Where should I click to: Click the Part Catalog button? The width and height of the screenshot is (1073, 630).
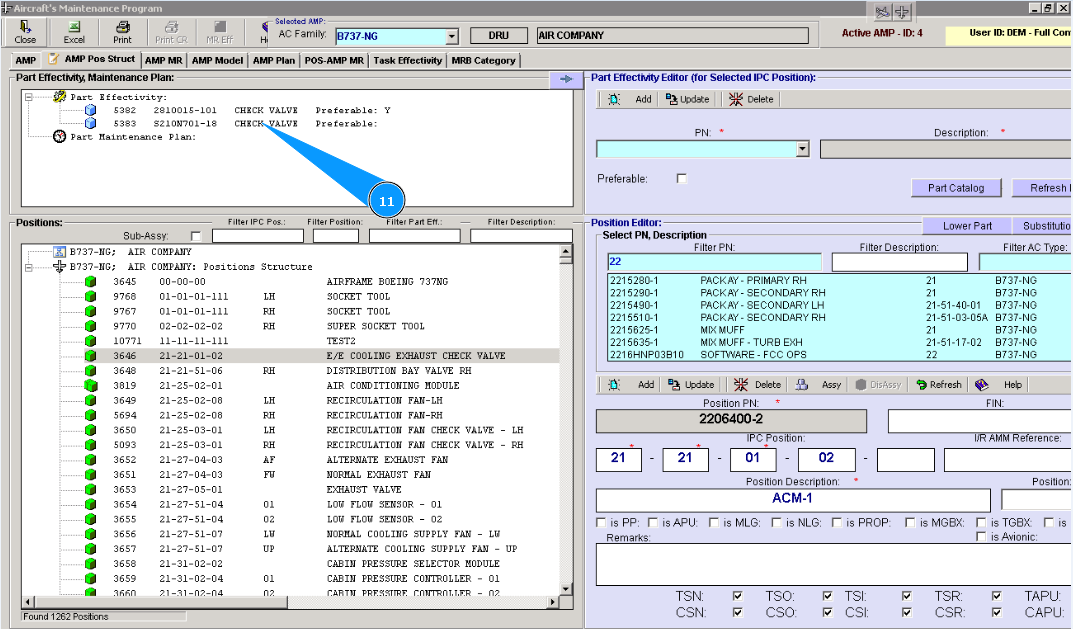click(955, 188)
